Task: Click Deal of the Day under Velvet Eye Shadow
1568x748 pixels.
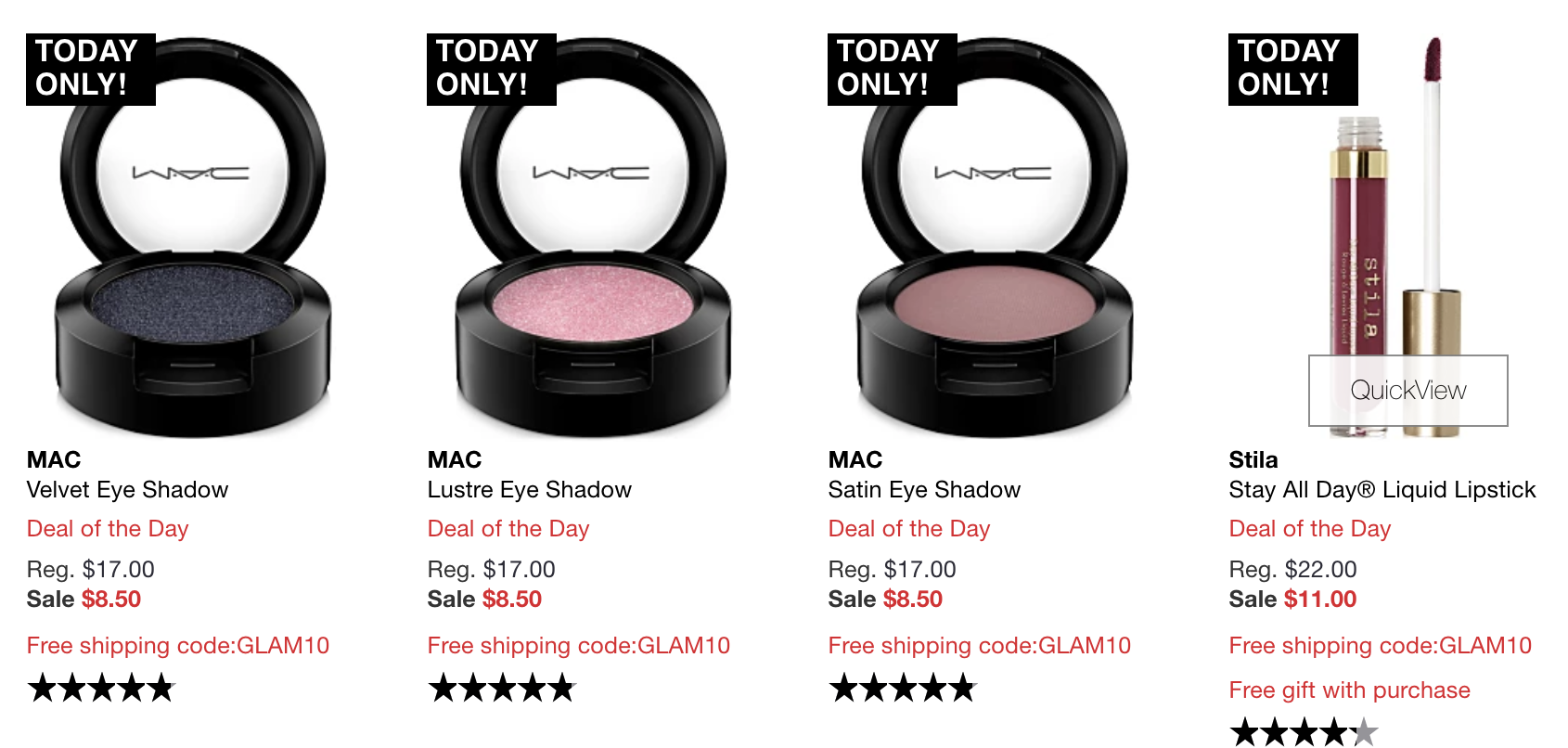Action: pyautogui.click(x=108, y=529)
